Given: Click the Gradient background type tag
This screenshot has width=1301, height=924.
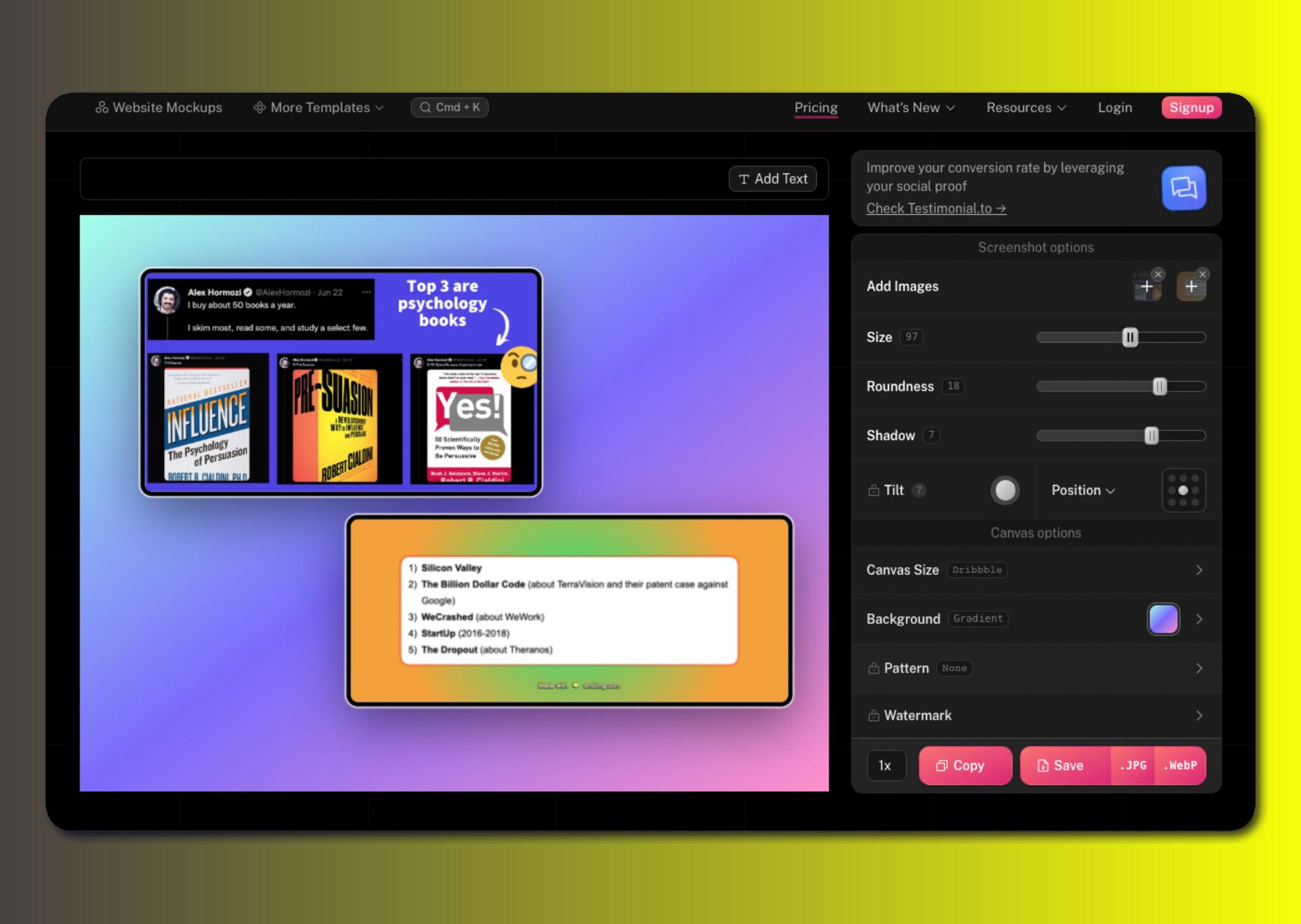Looking at the screenshot, I should pyautogui.click(x=978, y=619).
